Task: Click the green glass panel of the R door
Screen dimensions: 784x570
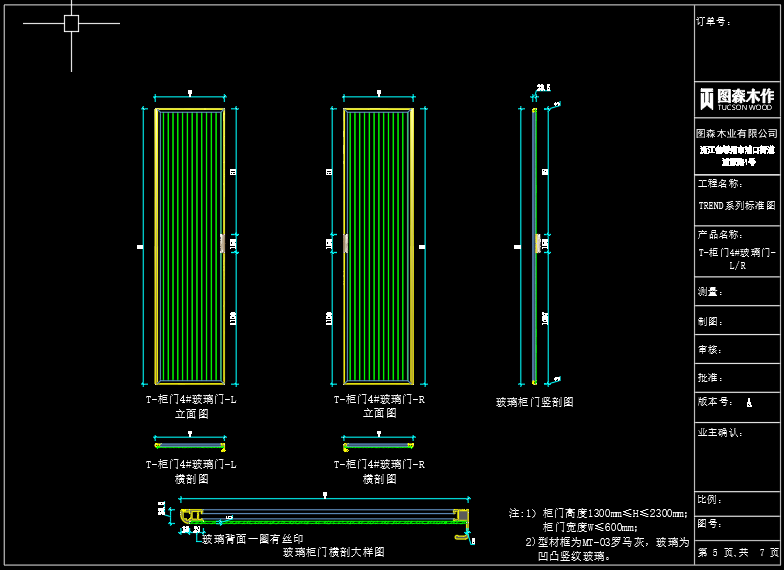Action: pyautogui.click(x=378, y=245)
